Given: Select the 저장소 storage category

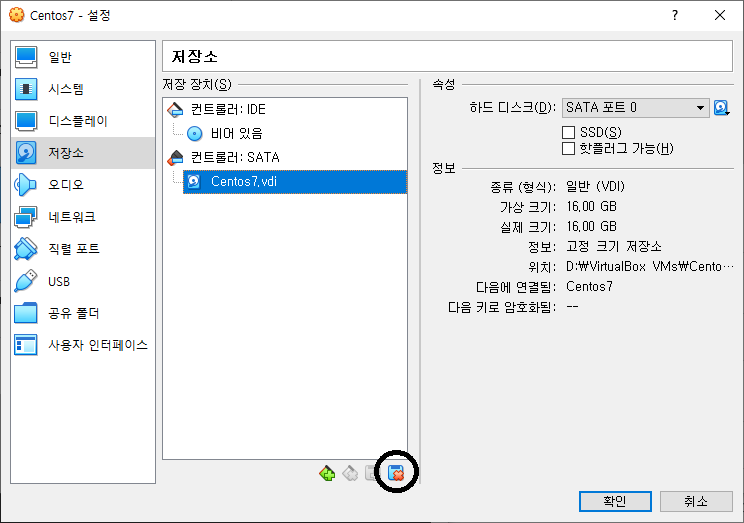Looking at the screenshot, I should click(83, 153).
